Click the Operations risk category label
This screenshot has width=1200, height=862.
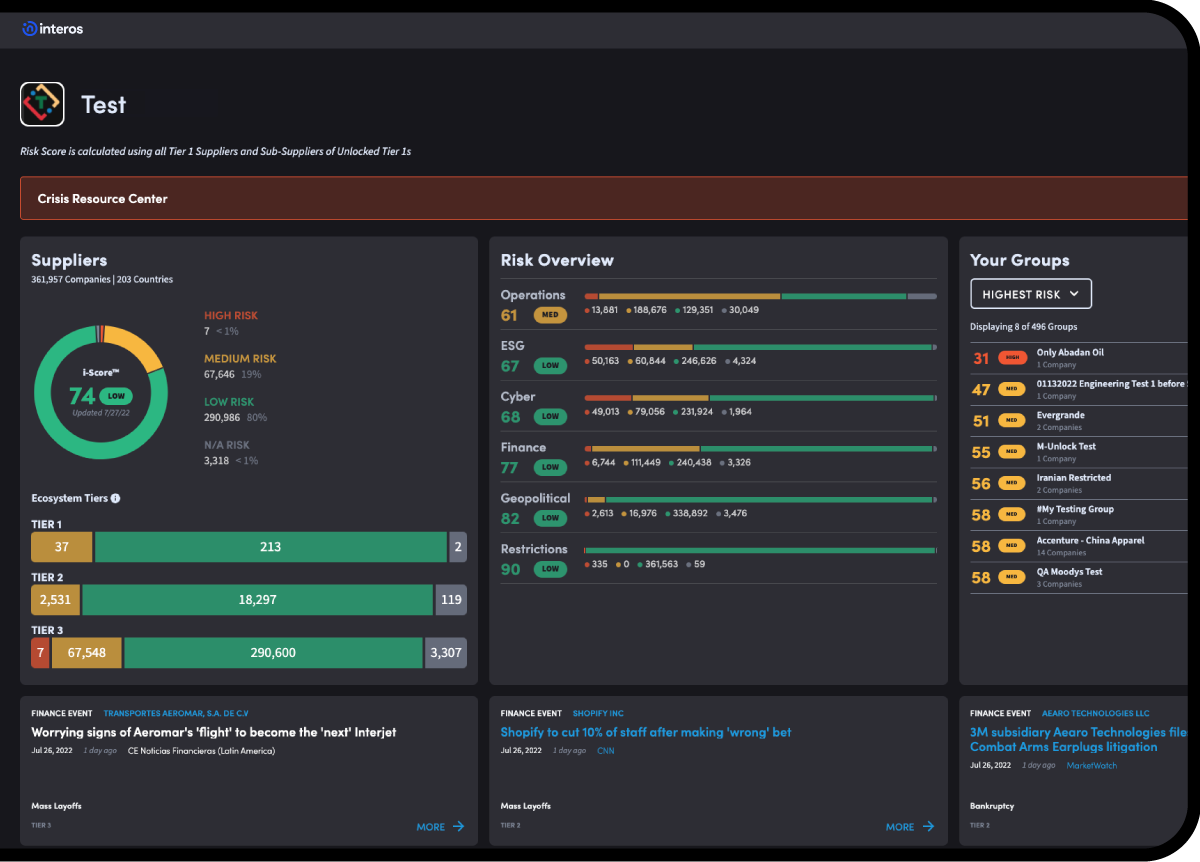(x=533, y=295)
